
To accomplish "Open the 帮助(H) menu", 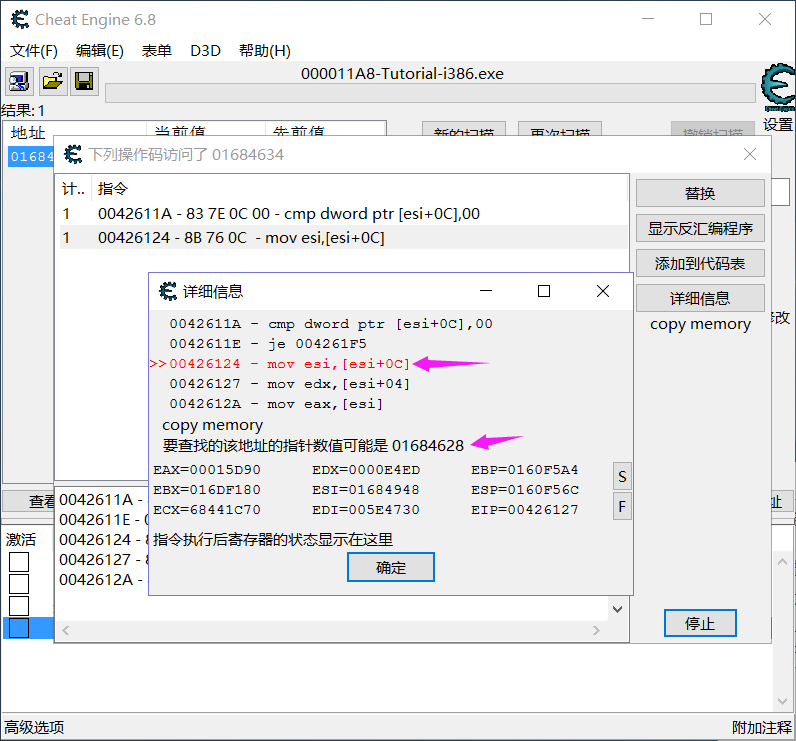I will (264, 51).
